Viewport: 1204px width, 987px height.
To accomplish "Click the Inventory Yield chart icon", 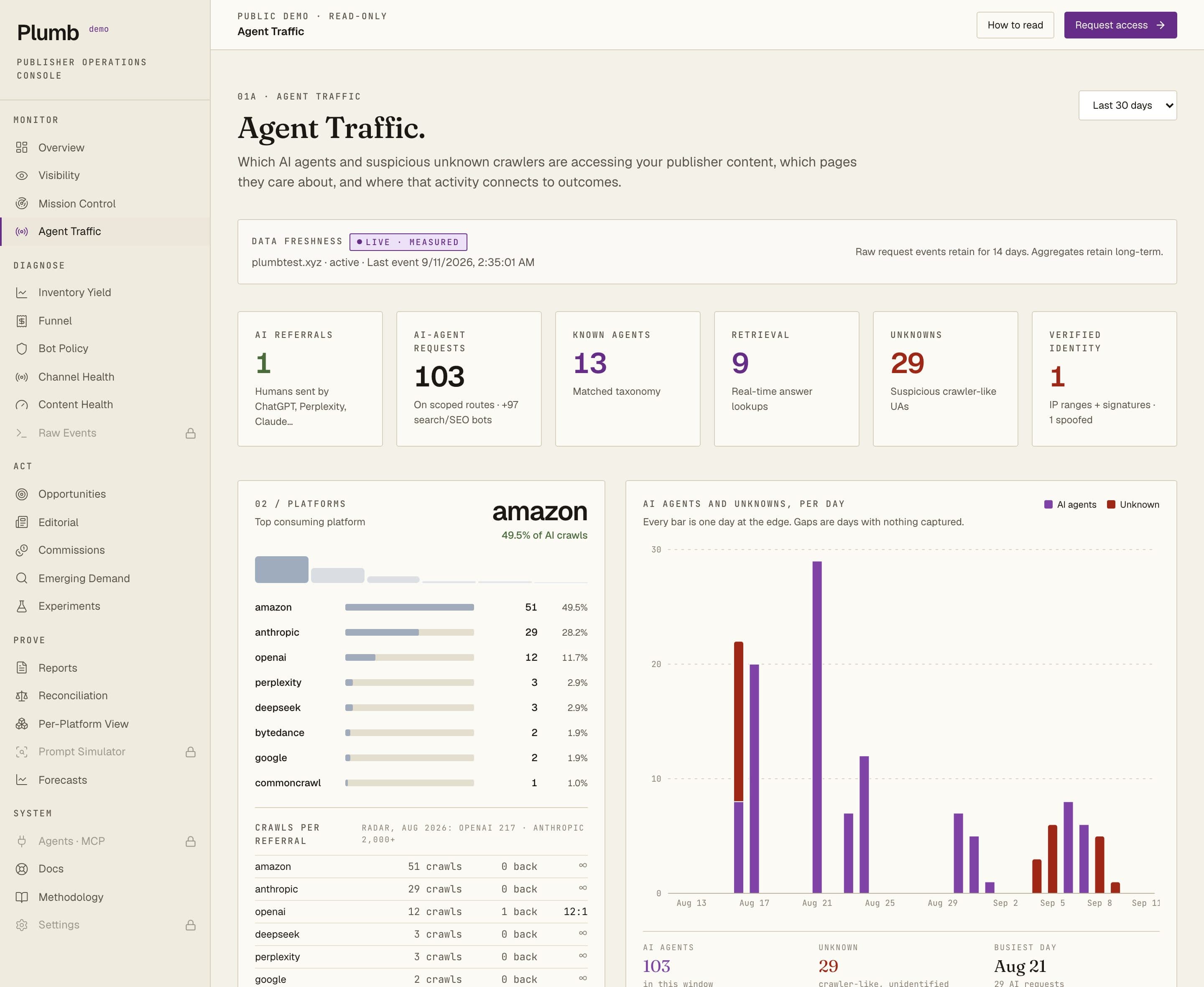I will (22, 293).
